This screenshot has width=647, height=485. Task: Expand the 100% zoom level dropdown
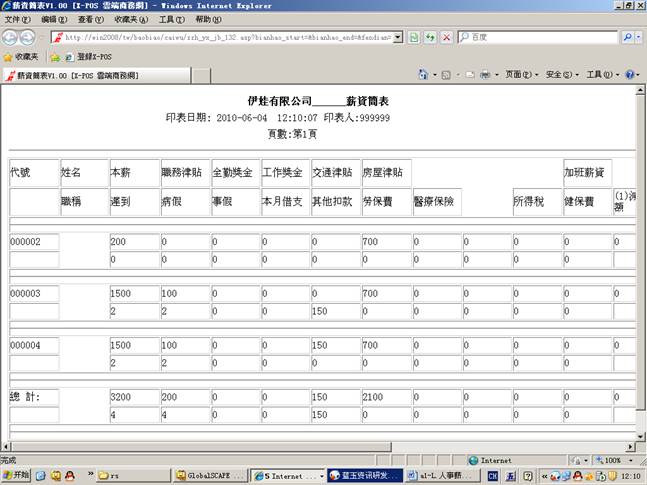pyautogui.click(x=632, y=461)
